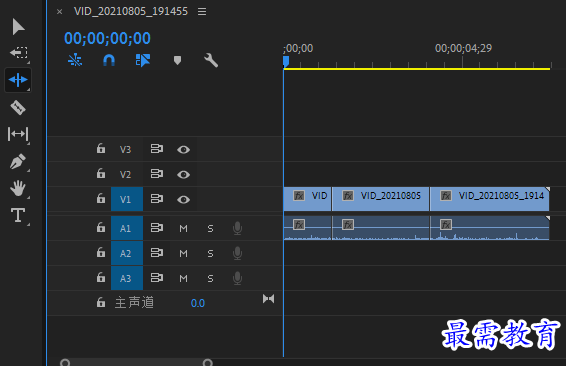Toggle insert sequences as nests
Screen dimensions: 566x366
(x=75, y=60)
